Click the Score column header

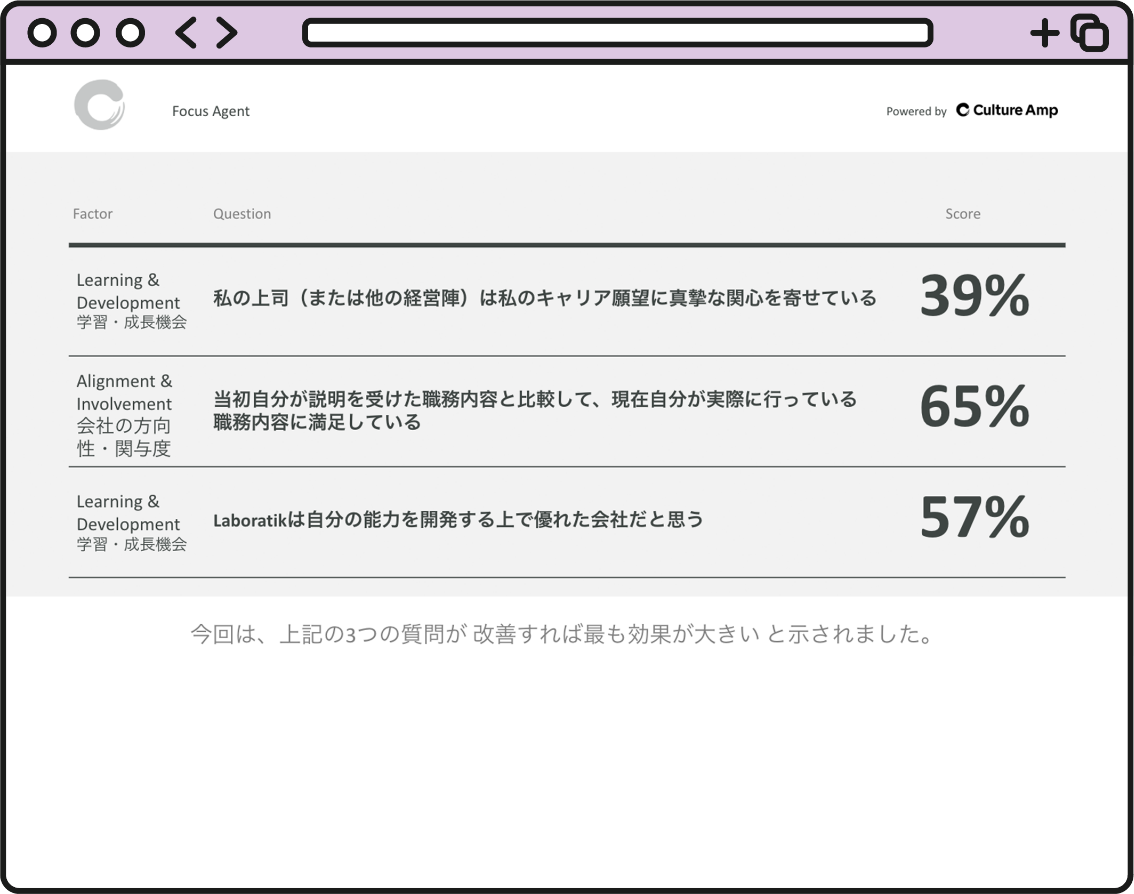pos(963,214)
